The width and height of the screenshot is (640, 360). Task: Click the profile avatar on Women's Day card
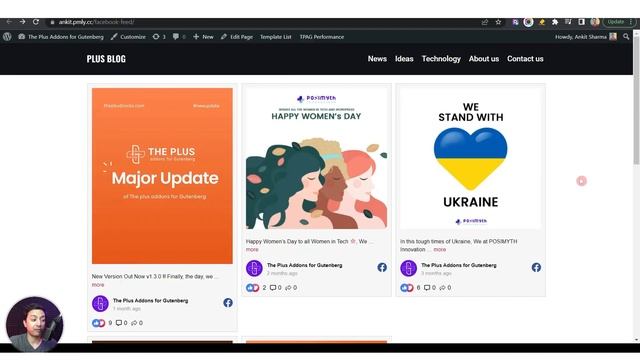254,269
